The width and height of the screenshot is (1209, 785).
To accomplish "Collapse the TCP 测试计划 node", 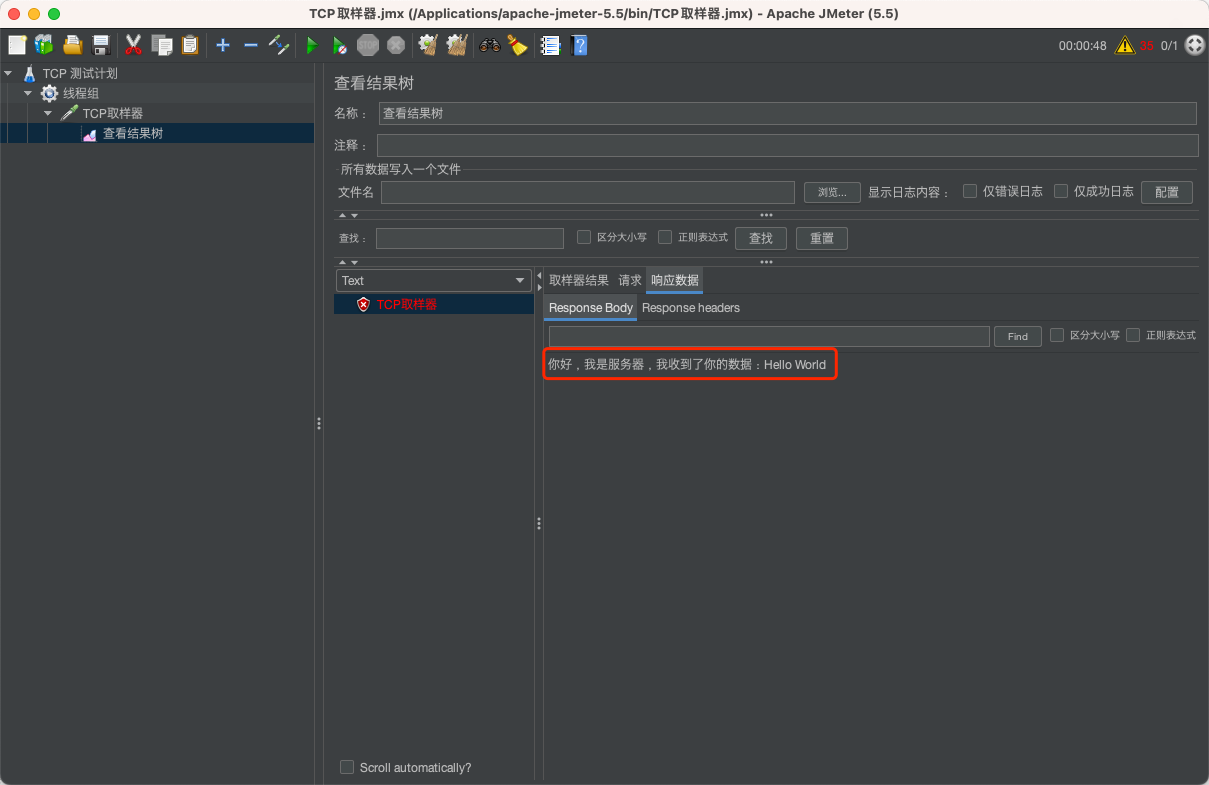I will tap(8, 72).
